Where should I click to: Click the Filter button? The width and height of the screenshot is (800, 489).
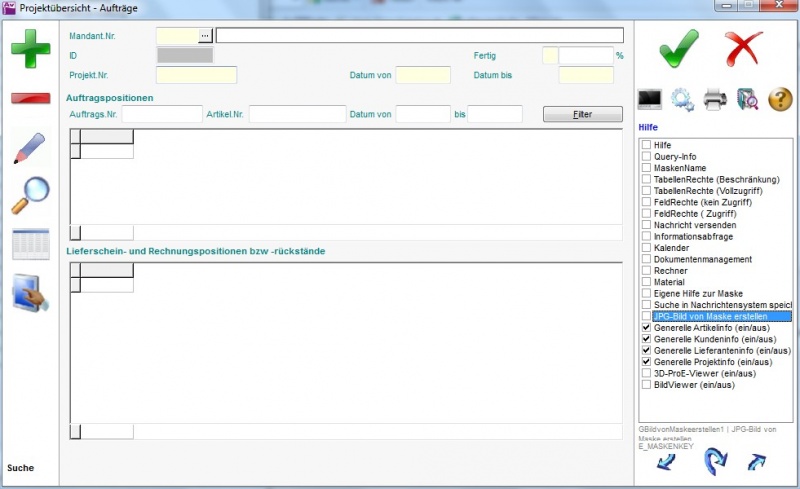click(582, 115)
